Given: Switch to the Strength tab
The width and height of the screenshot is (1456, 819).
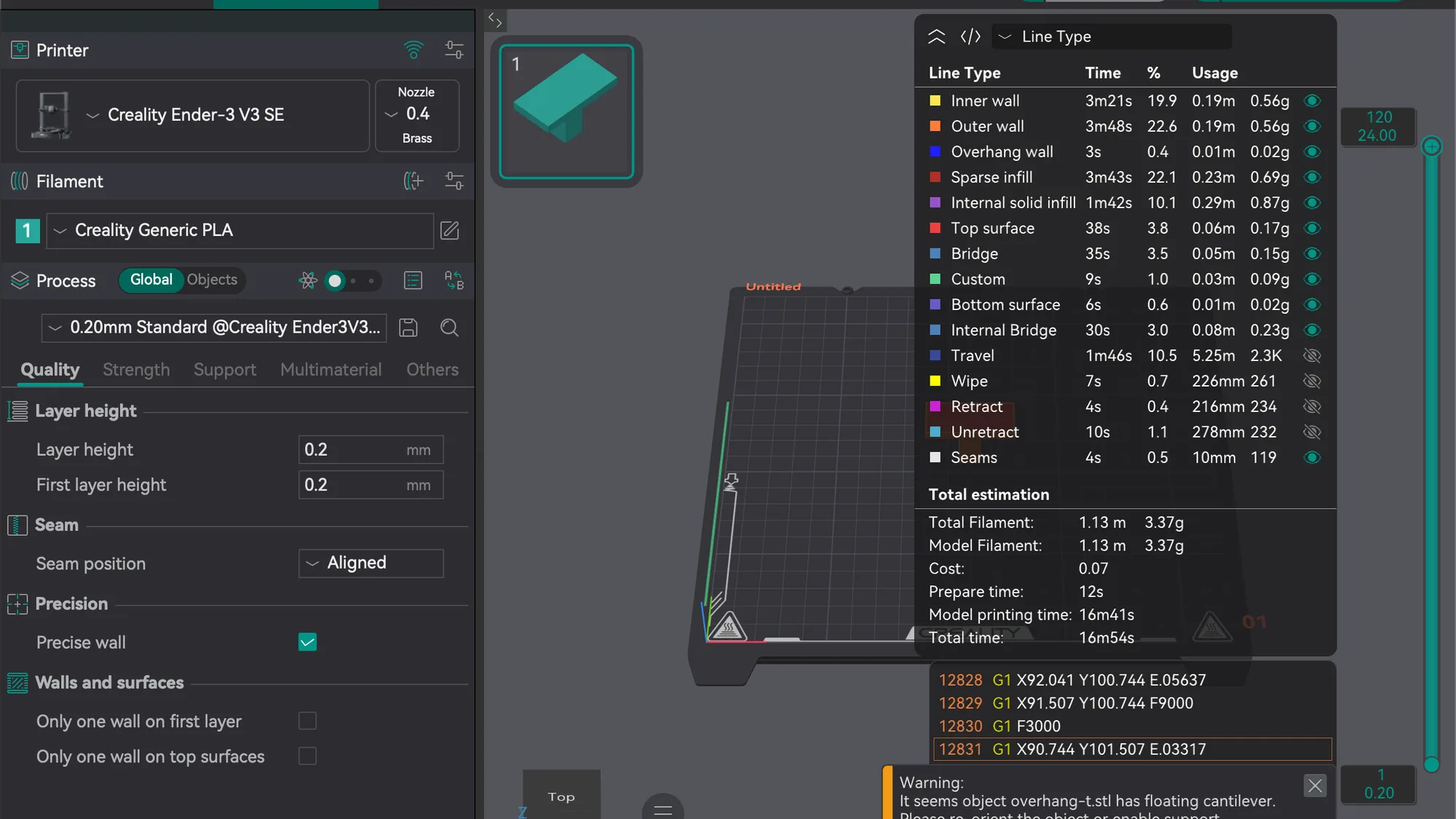Looking at the screenshot, I should [136, 370].
